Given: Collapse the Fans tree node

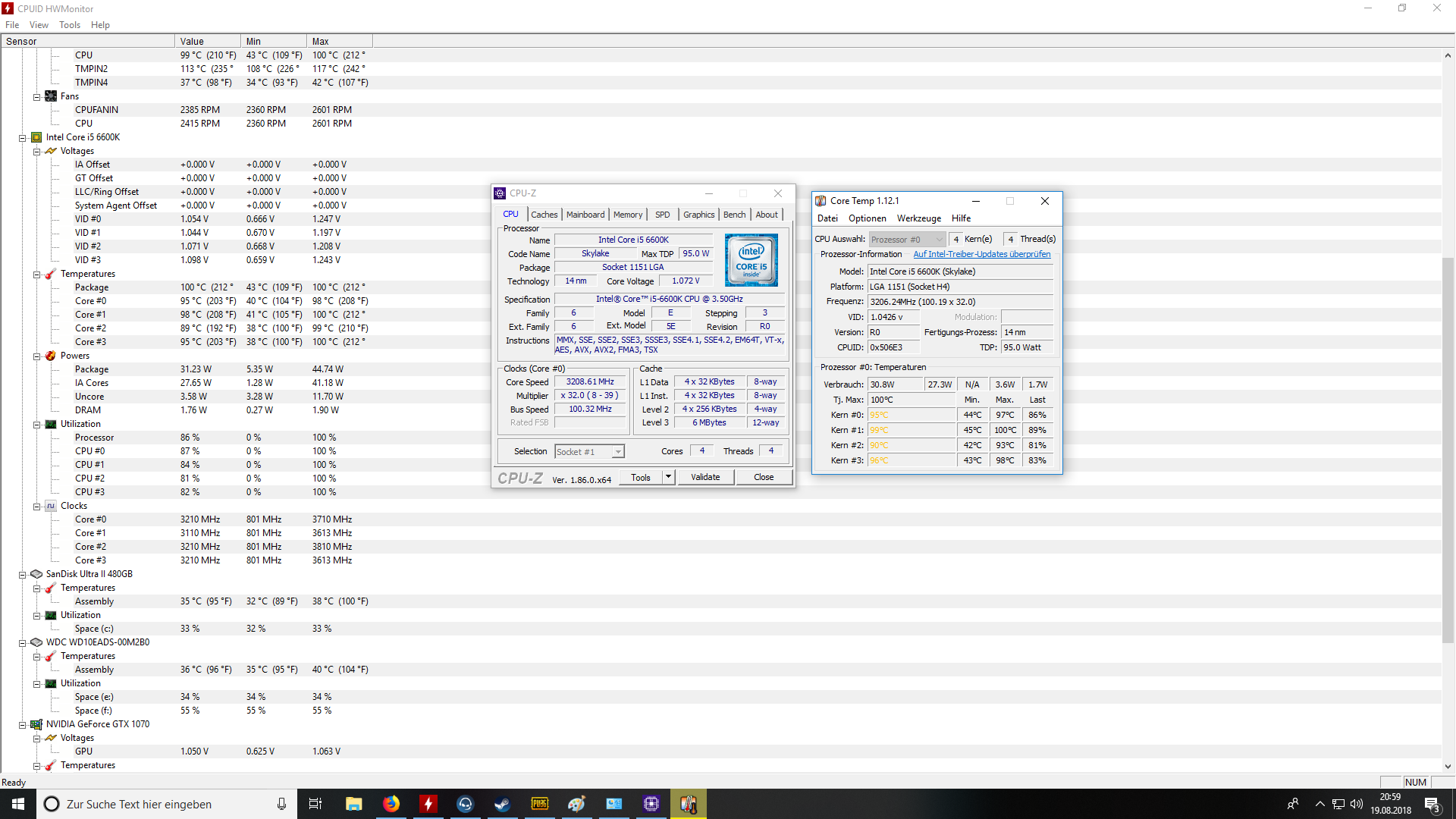Looking at the screenshot, I should (36, 97).
